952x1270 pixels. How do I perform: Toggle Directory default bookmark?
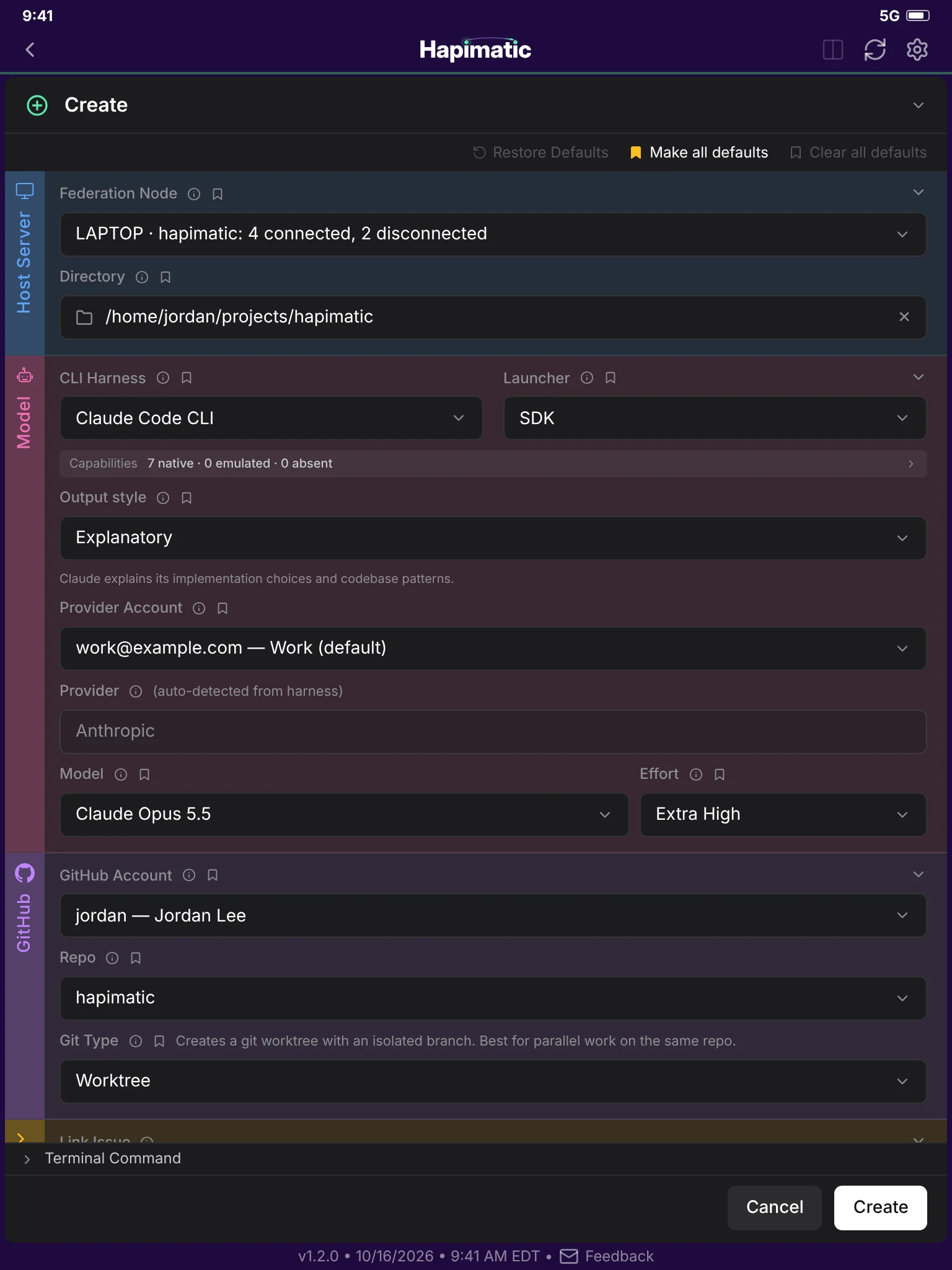165,277
